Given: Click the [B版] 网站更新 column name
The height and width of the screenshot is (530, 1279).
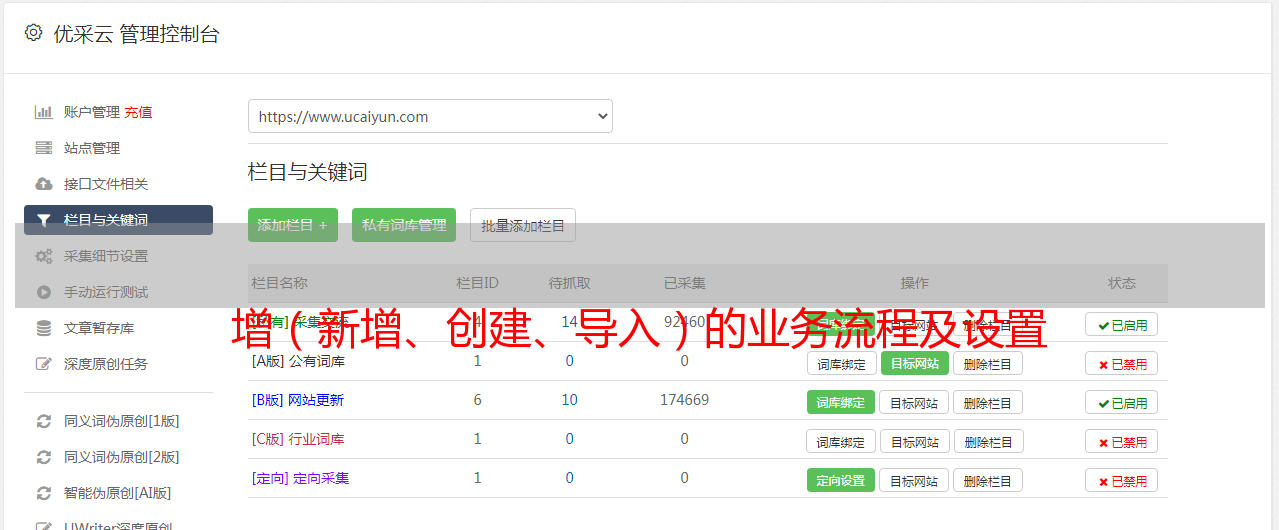Looking at the screenshot, I should pyautogui.click(x=298, y=400).
